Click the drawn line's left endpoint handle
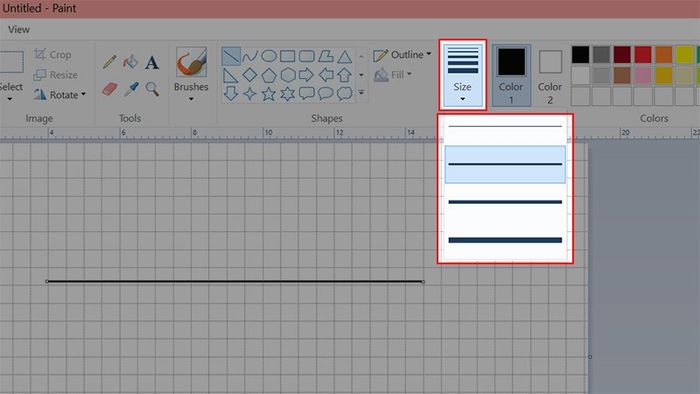Screen dimensions: 700x394 coord(47,282)
